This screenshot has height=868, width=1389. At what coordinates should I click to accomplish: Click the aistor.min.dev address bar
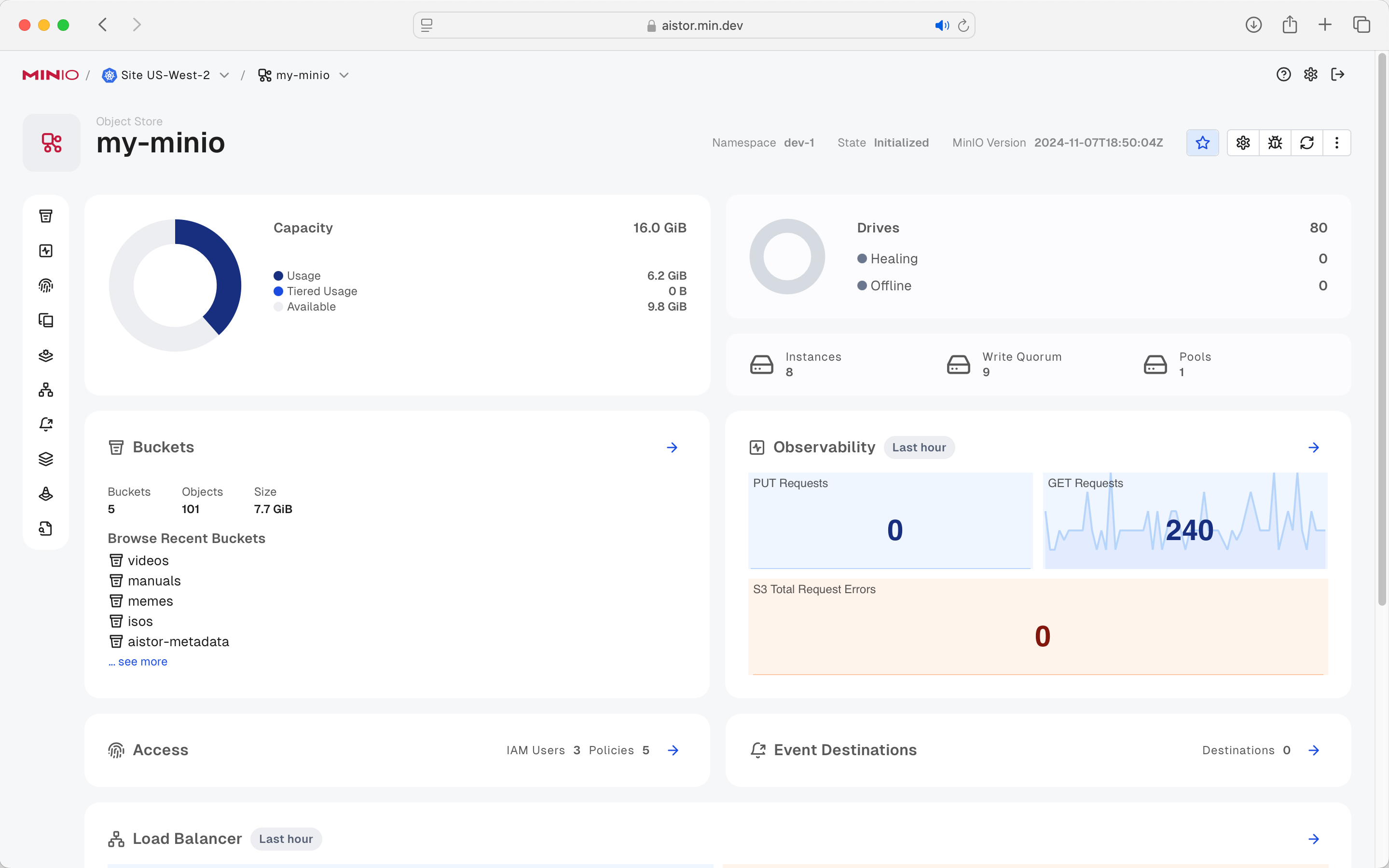(x=694, y=25)
